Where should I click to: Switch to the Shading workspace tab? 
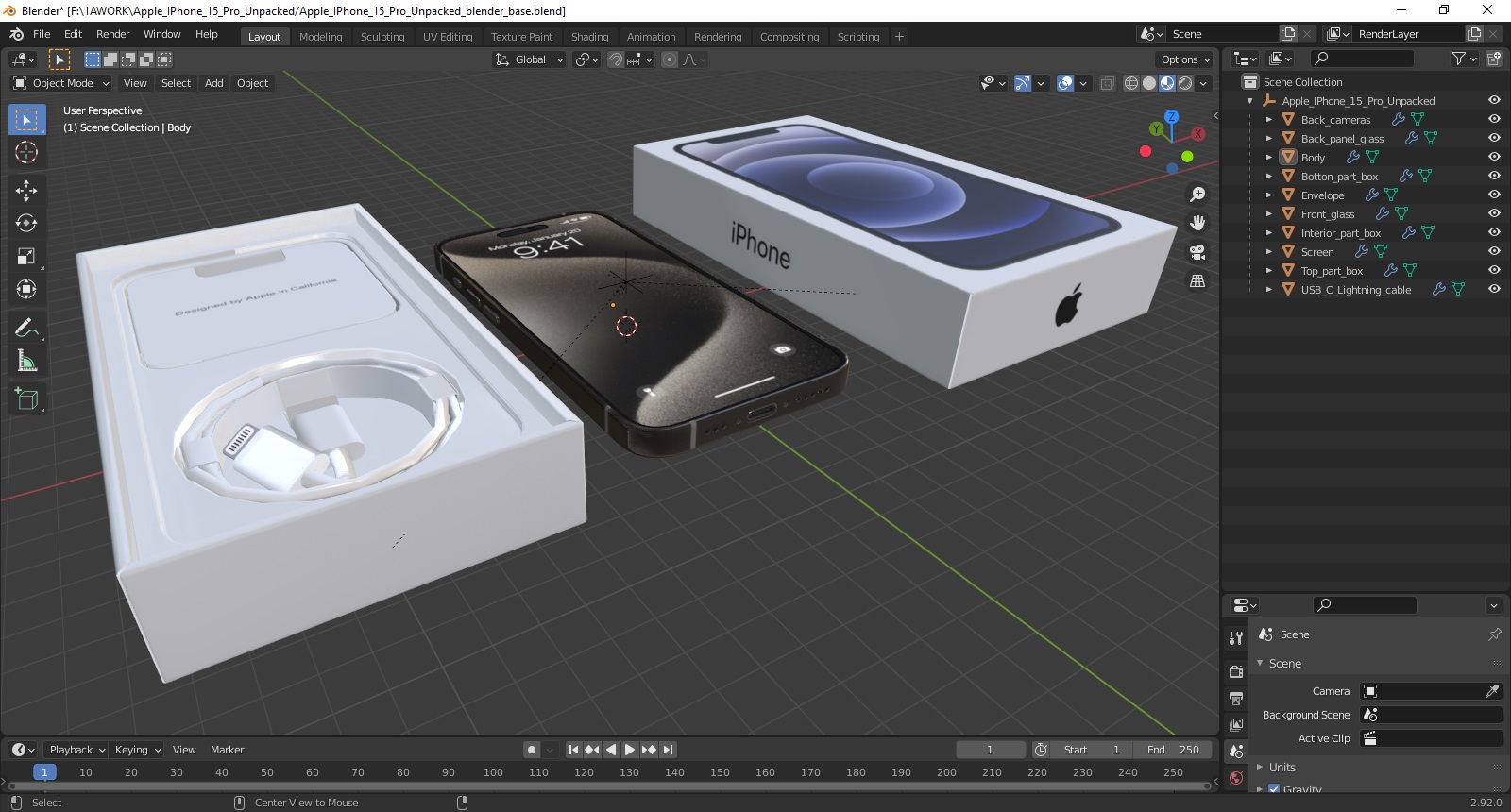(x=589, y=37)
